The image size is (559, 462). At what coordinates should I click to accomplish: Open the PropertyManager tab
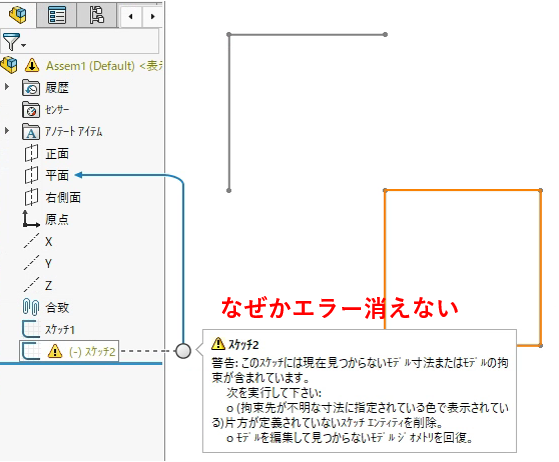(57, 15)
